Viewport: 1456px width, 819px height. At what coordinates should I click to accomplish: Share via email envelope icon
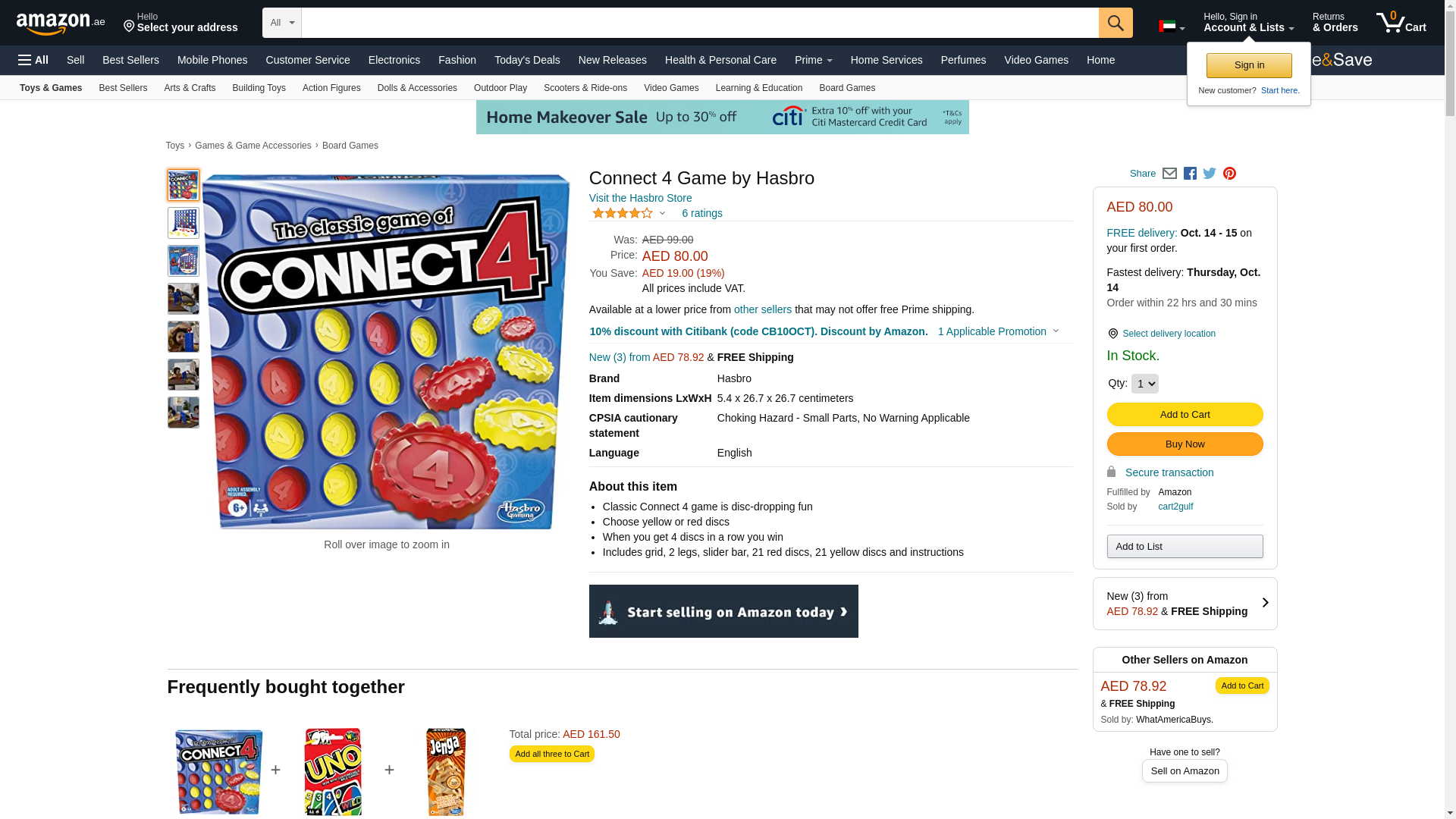(x=1169, y=174)
